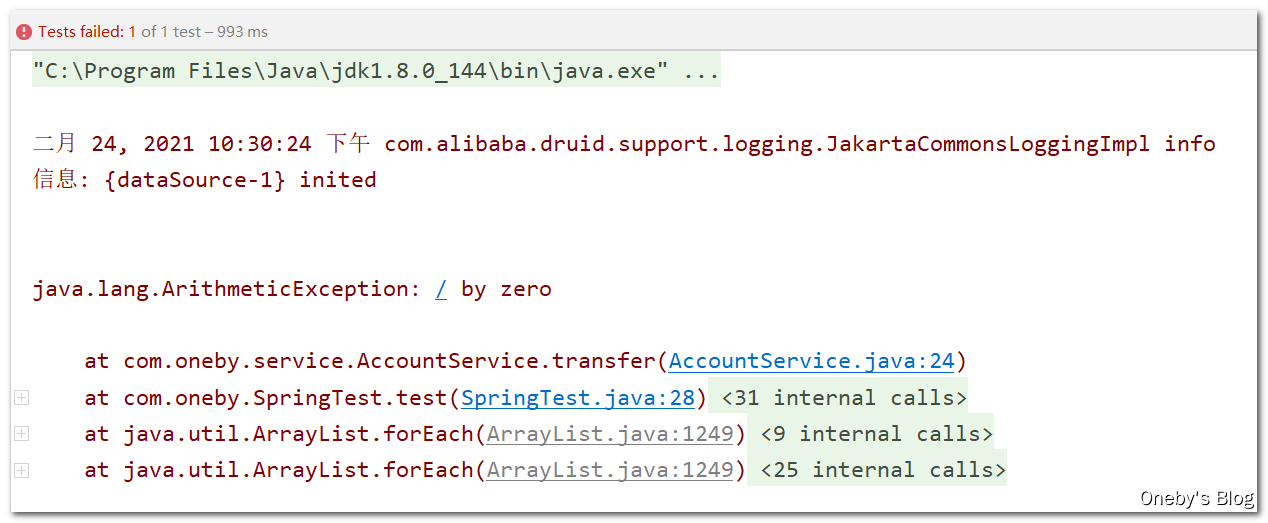Image resolution: width=1268 pixels, height=523 pixels.
Task: Unfold the <31 internal calls> region
Action: 844,397
